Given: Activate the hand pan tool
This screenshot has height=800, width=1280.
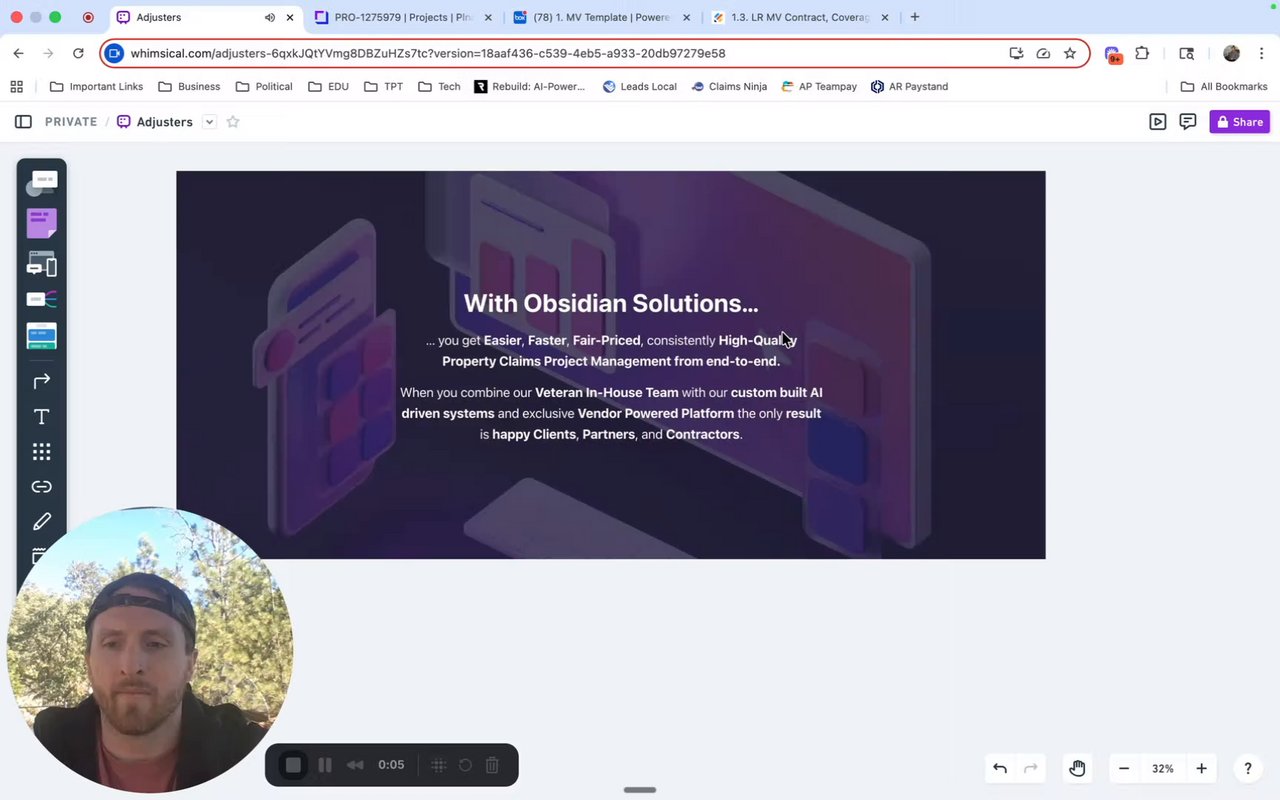Looking at the screenshot, I should point(1077,768).
